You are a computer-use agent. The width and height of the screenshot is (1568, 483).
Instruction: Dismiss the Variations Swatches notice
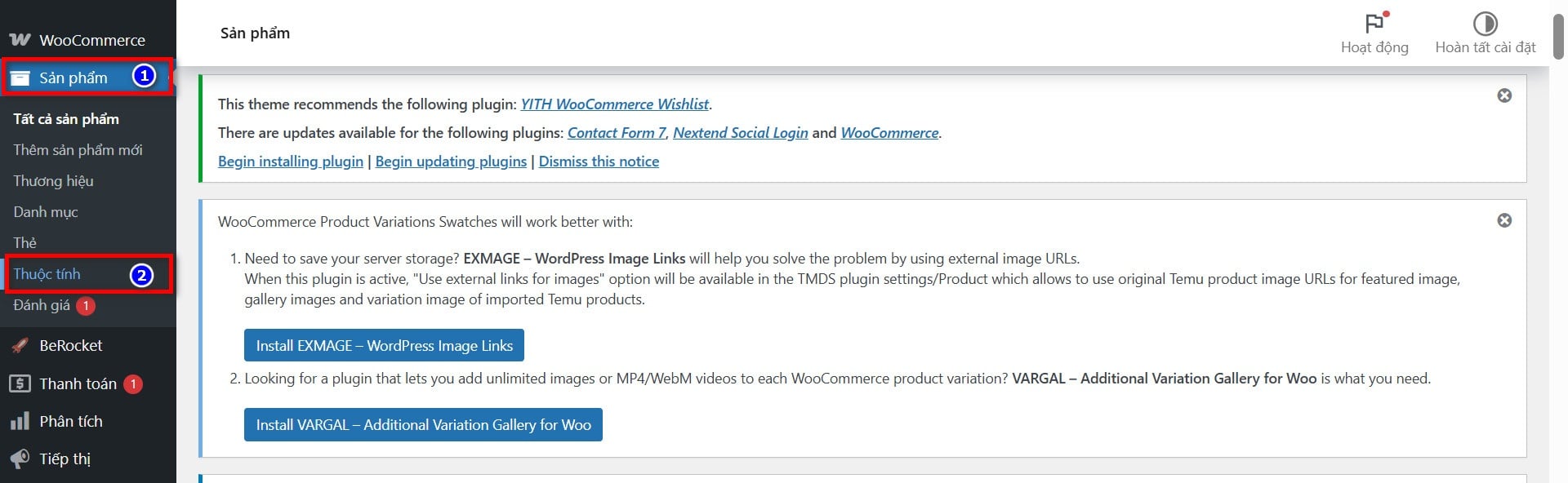click(x=1504, y=221)
